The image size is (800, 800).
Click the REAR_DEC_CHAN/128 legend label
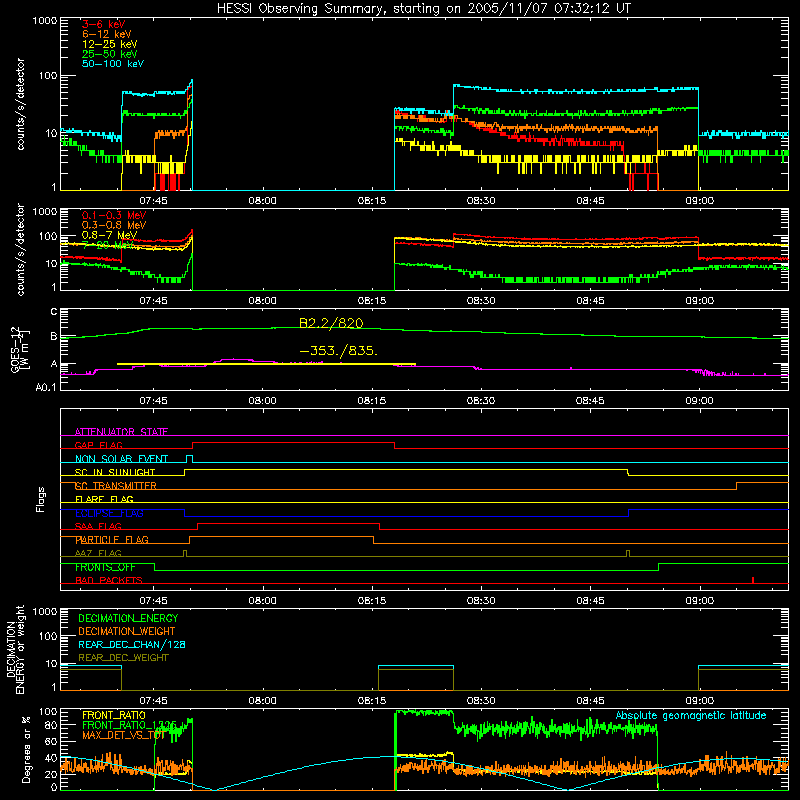(x=132, y=644)
